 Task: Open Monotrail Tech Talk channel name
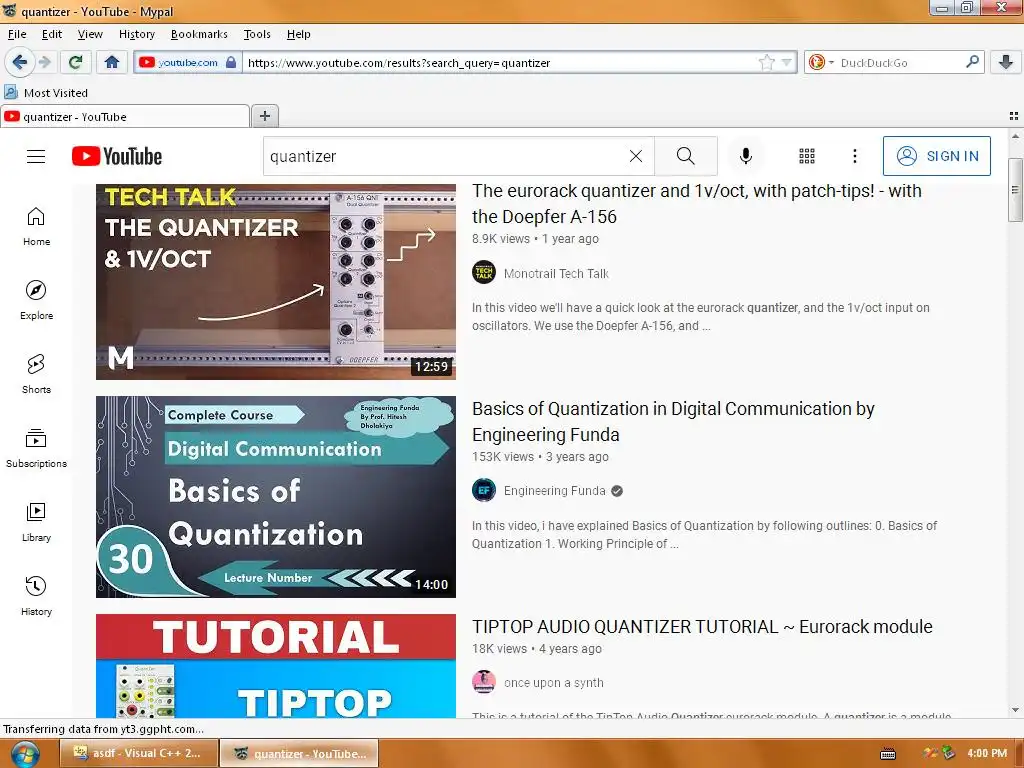[x=556, y=274]
